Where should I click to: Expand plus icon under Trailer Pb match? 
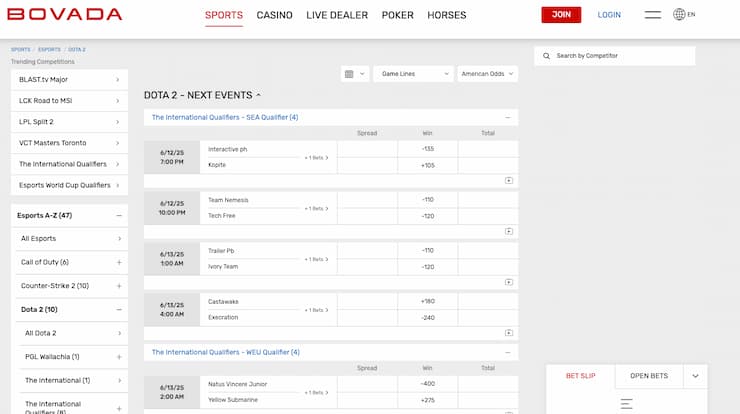pyautogui.click(x=509, y=282)
